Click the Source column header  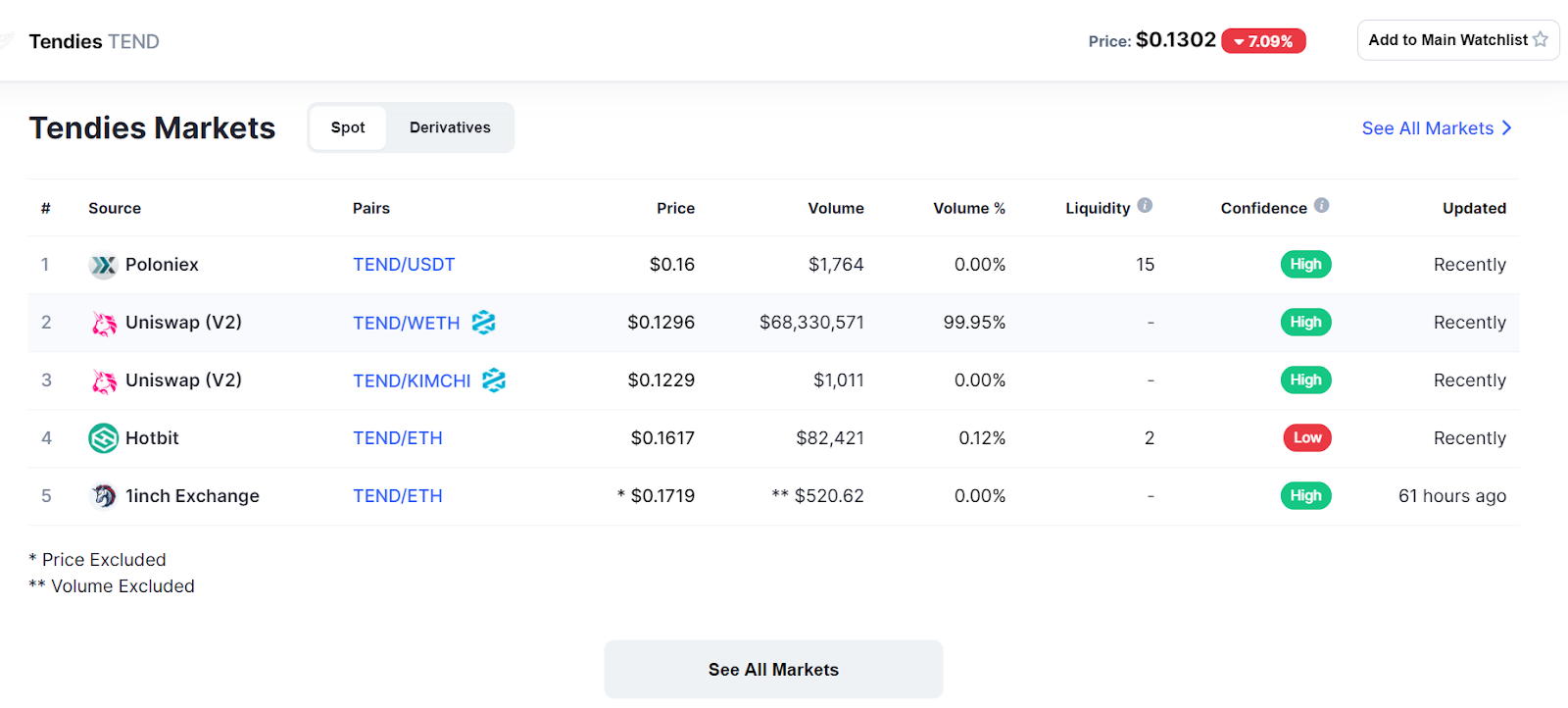115,208
